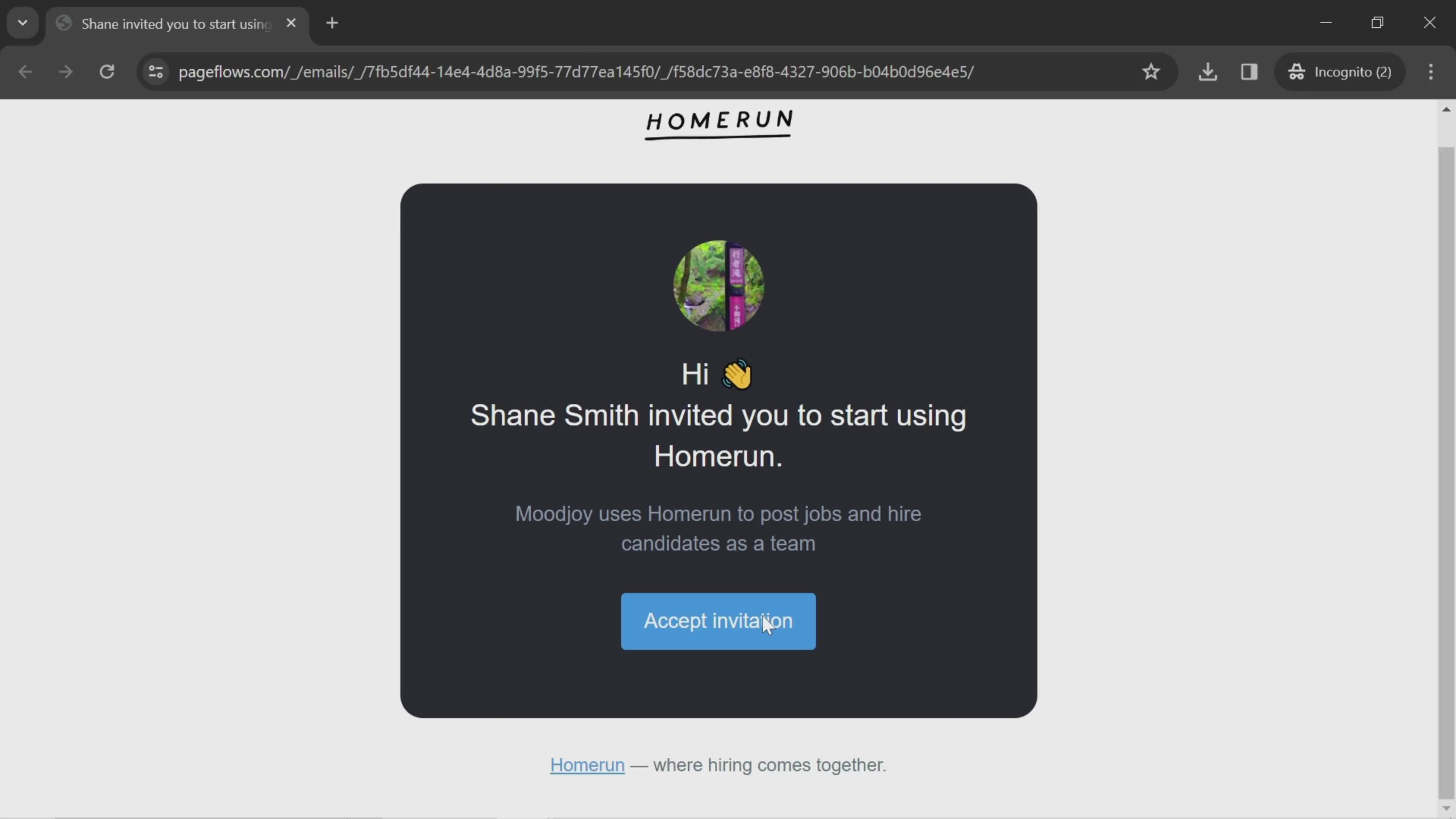This screenshot has width=1456, height=819.
Task: Expand the browser tab strip dropdown
Action: tap(22, 22)
